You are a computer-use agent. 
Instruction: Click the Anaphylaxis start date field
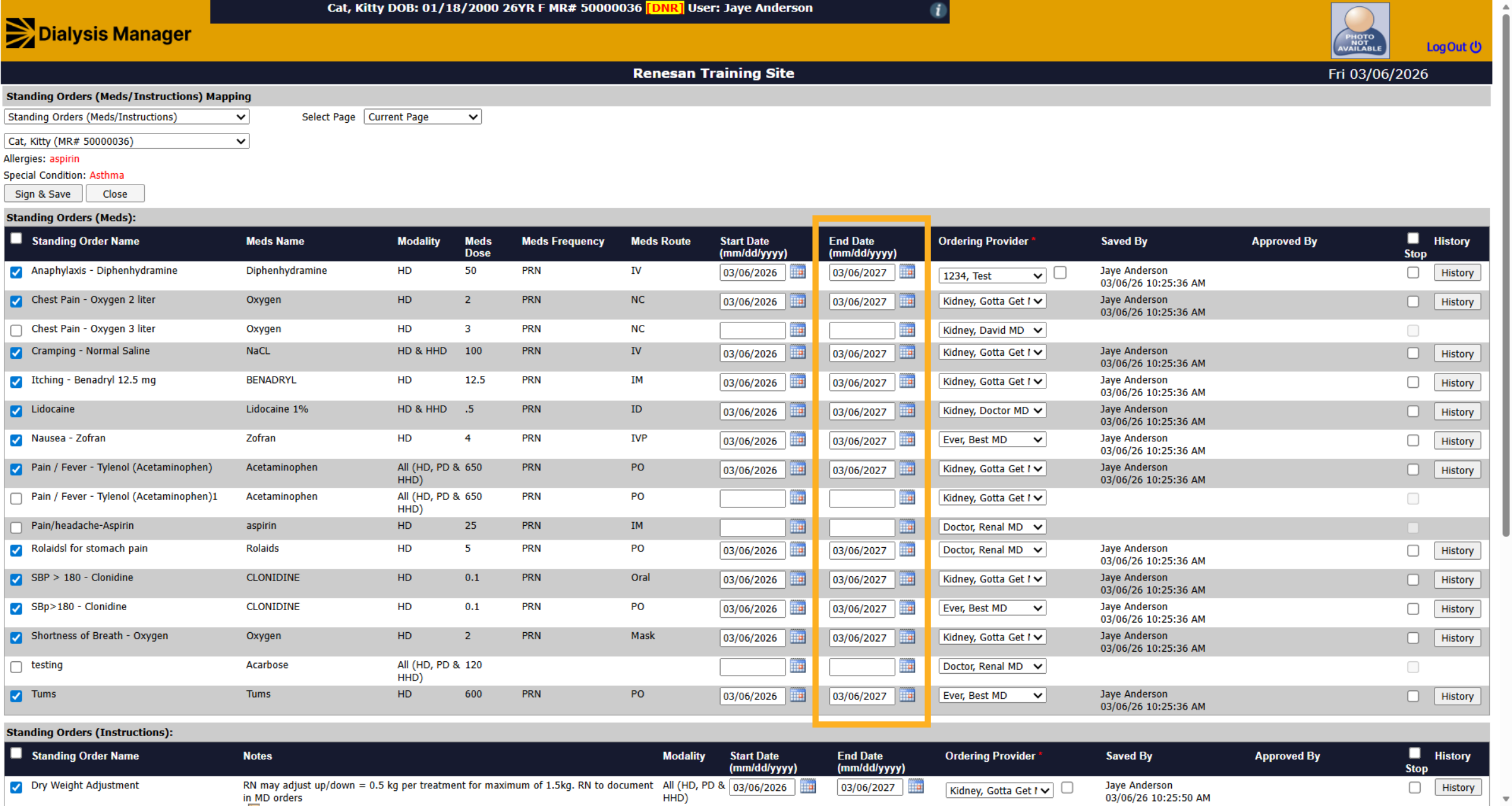[752, 273]
